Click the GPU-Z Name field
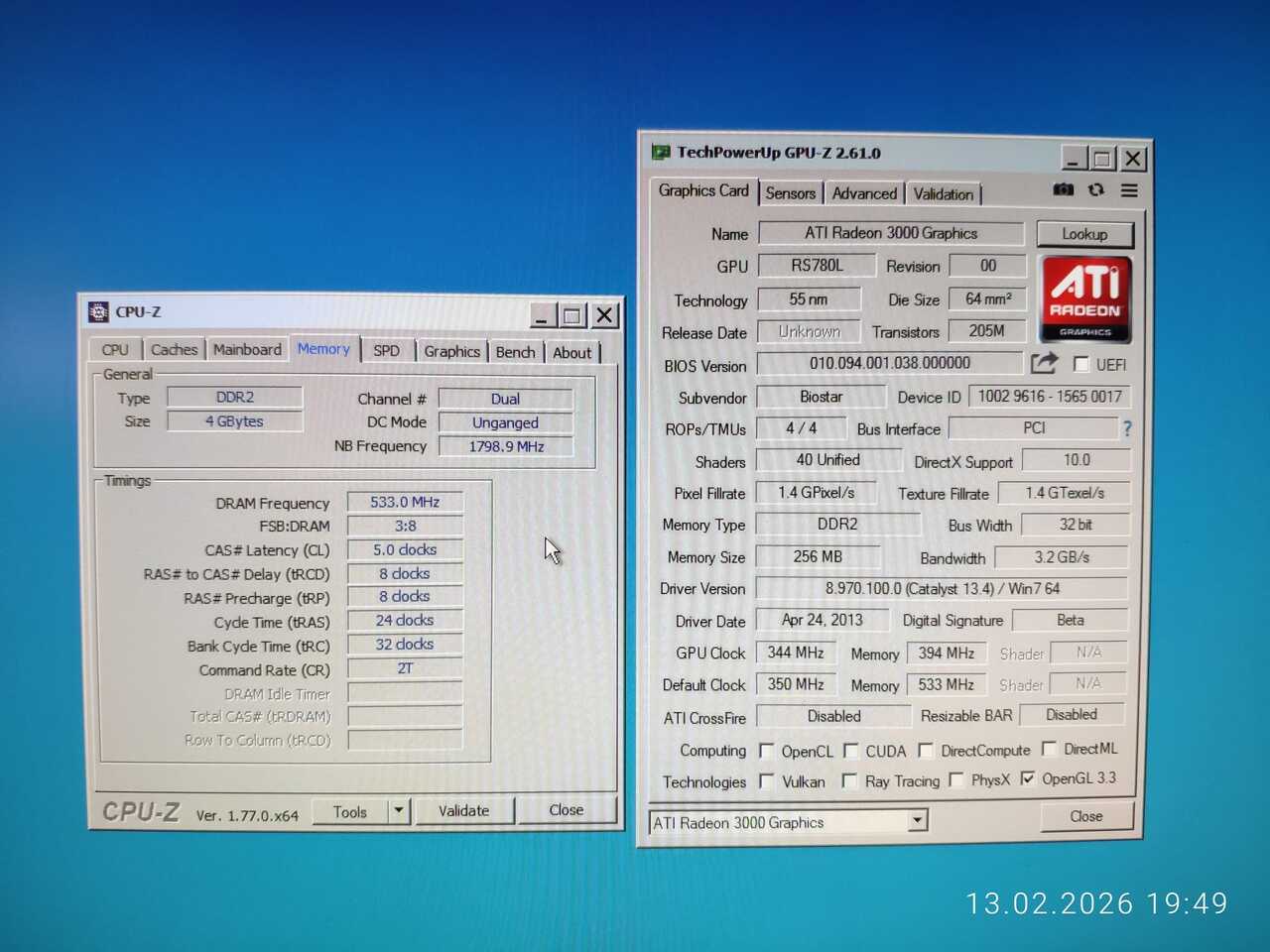 891,233
